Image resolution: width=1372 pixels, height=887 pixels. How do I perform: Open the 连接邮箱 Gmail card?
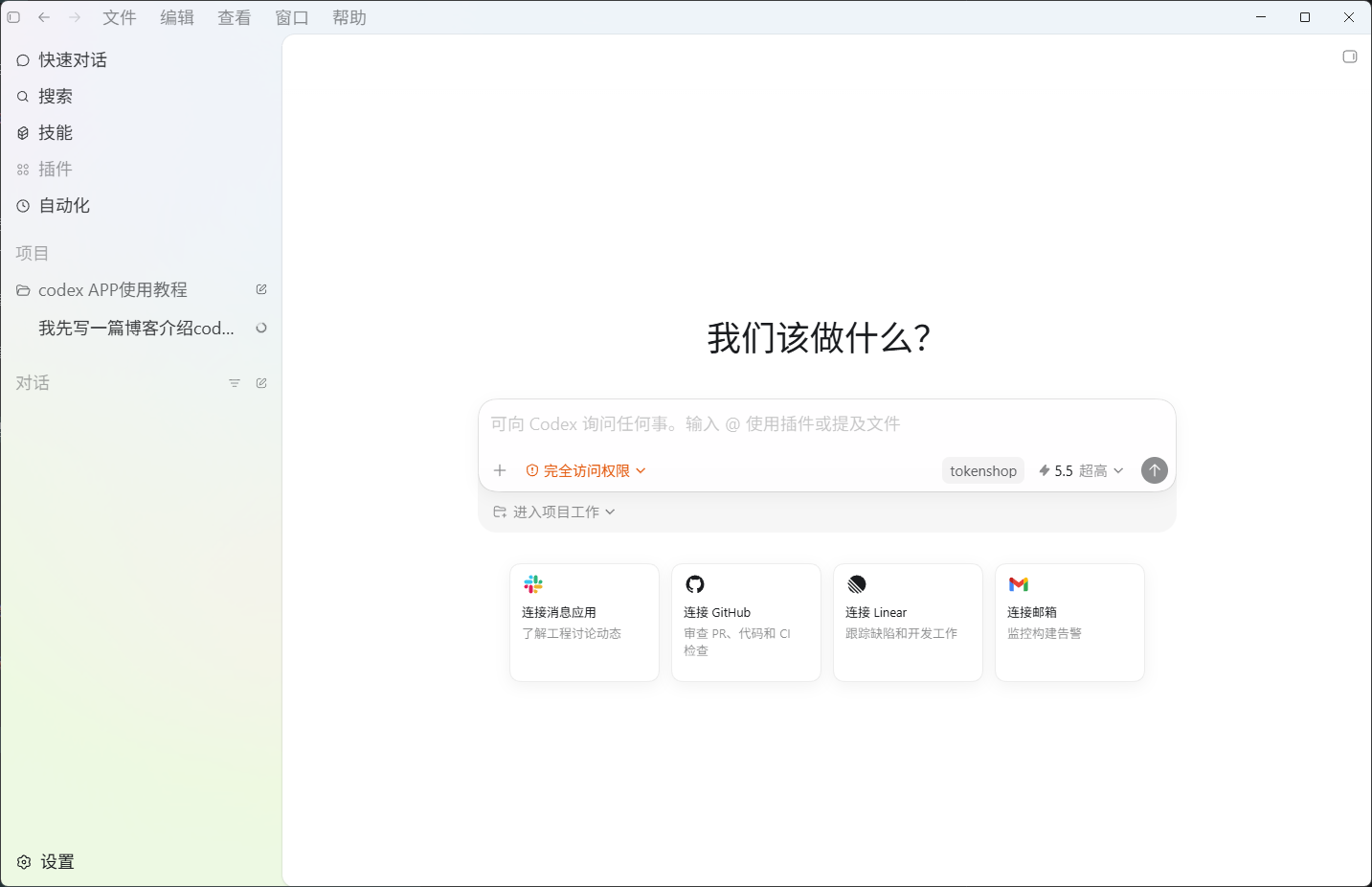pos(1069,623)
